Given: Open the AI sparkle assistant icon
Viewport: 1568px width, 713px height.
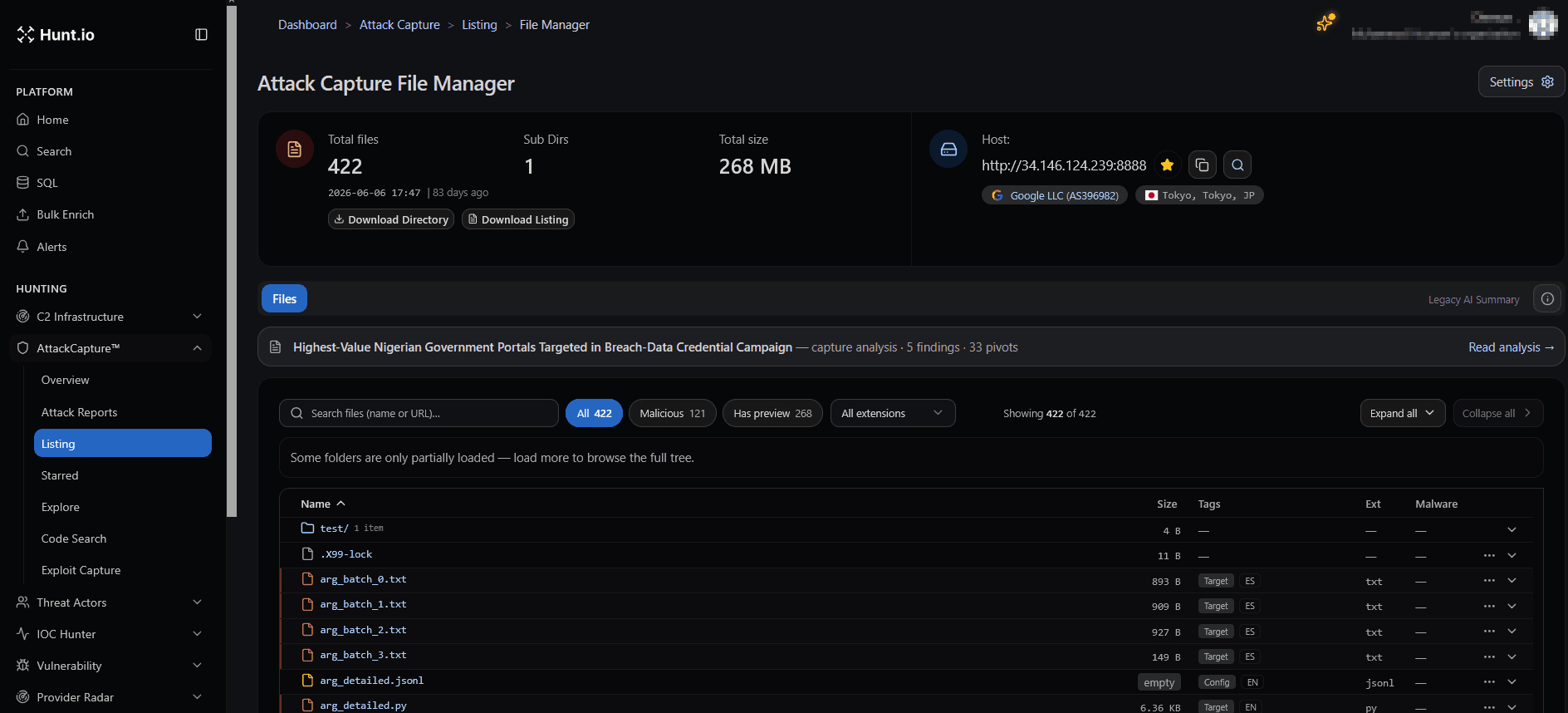Looking at the screenshot, I should tap(1325, 22).
